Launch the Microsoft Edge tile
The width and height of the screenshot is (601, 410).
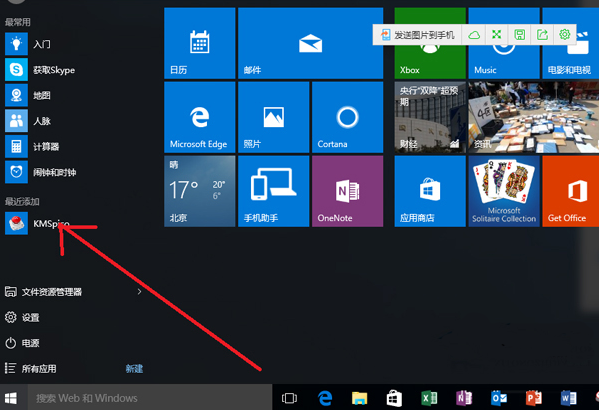click(200, 117)
